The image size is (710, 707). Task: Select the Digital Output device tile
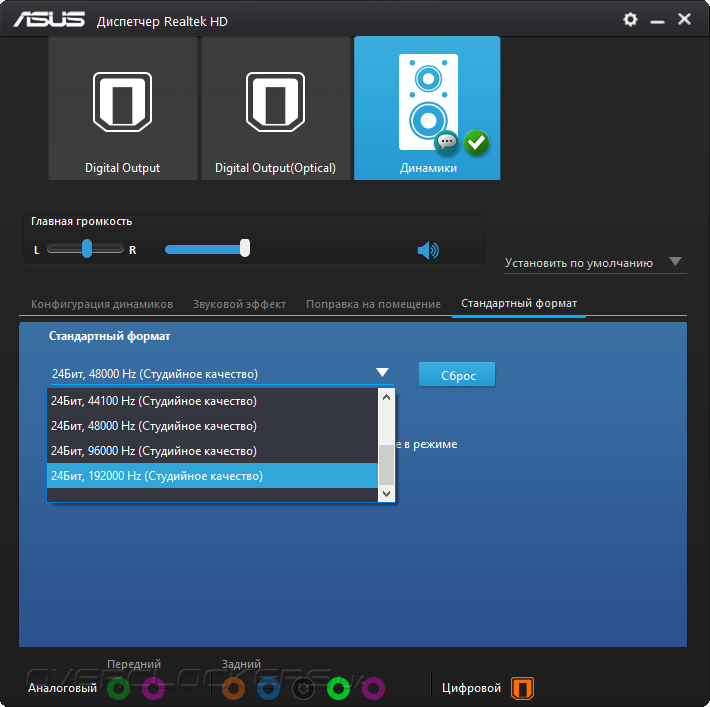pyautogui.click(x=123, y=108)
